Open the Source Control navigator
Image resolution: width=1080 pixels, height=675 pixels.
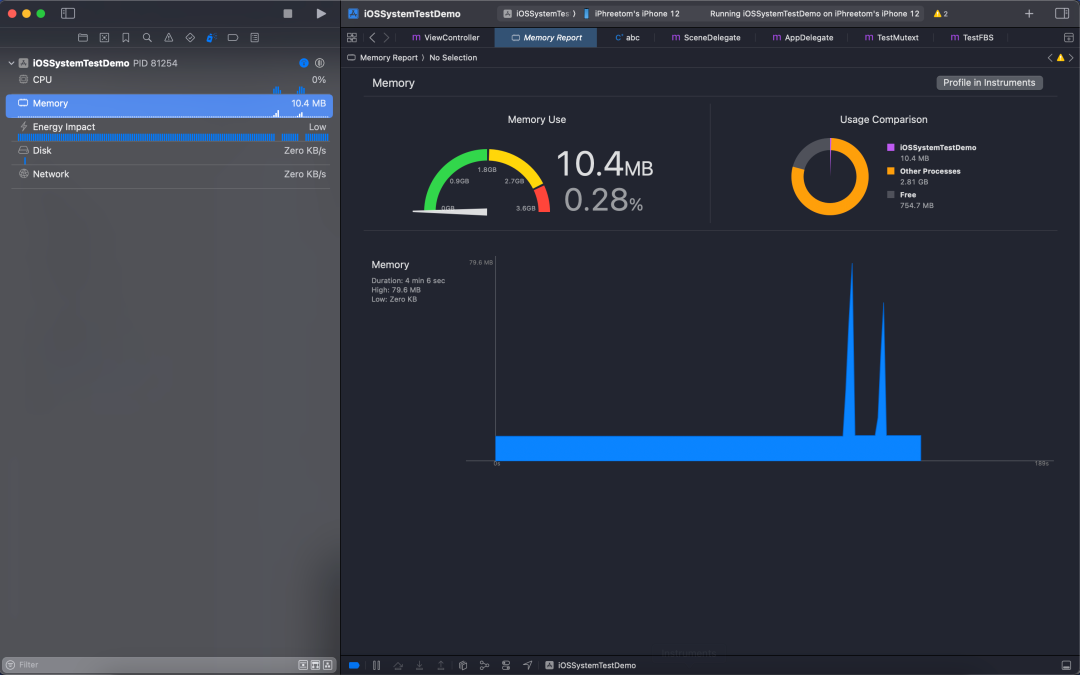click(104, 38)
